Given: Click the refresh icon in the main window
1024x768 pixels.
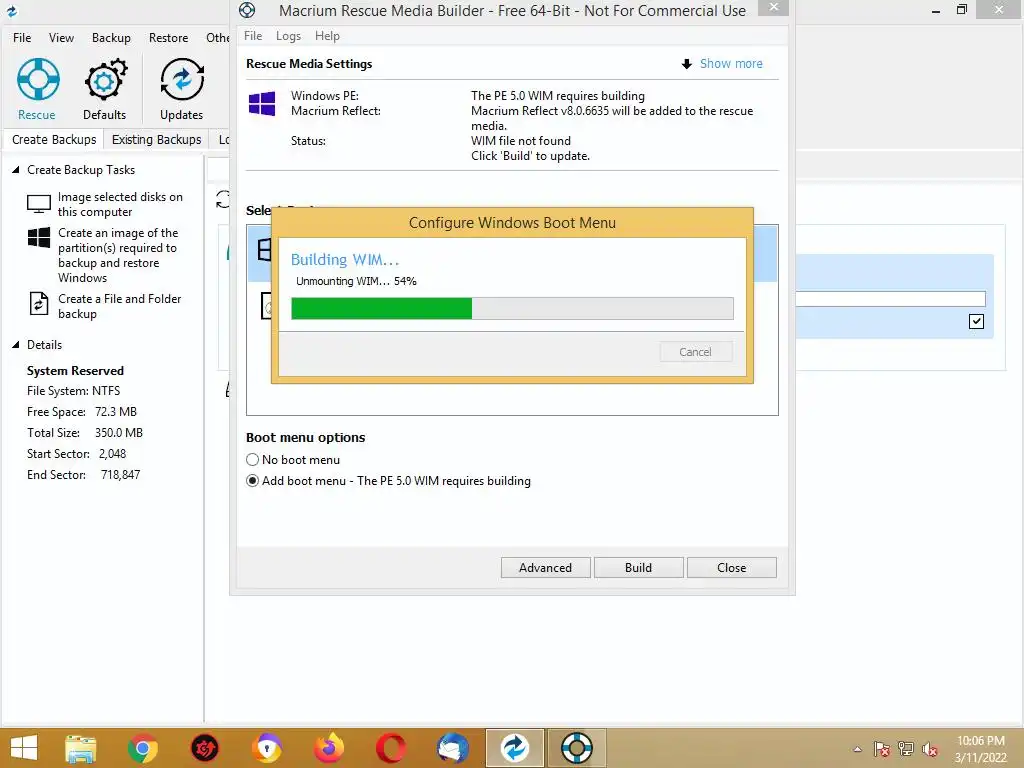Looking at the screenshot, I should [x=223, y=199].
